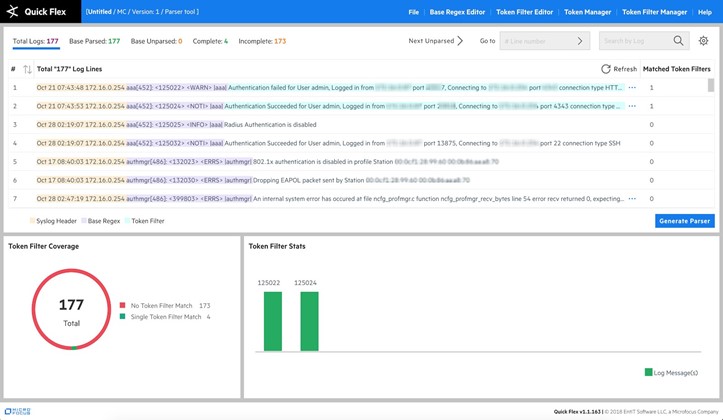Open Token Filter Editor
The width and height of the screenshot is (723, 420).
524,12
